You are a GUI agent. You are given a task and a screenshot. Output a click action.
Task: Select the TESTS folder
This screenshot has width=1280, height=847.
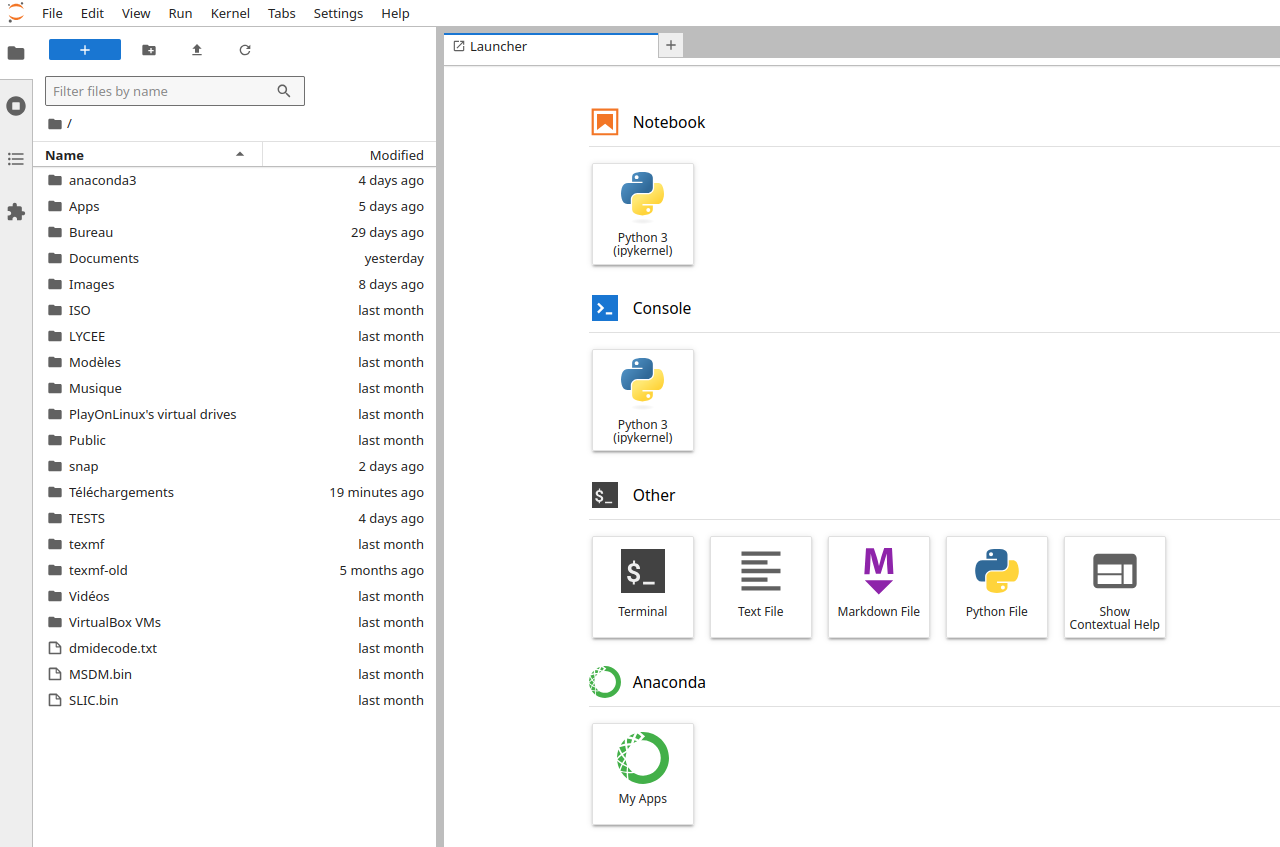tap(234, 519)
